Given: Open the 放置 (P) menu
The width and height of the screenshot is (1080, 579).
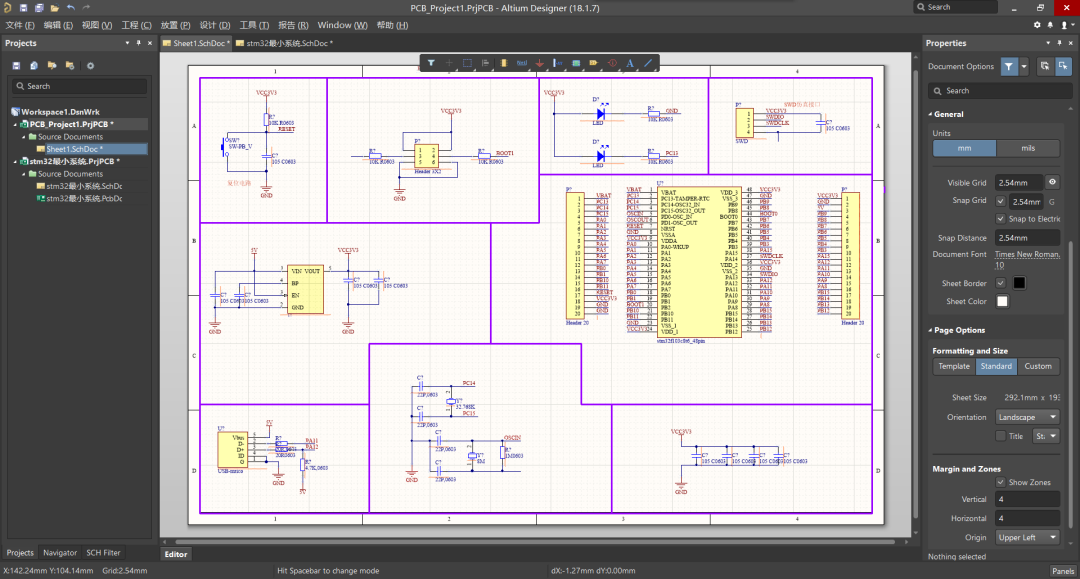Looking at the screenshot, I should (175, 25).
